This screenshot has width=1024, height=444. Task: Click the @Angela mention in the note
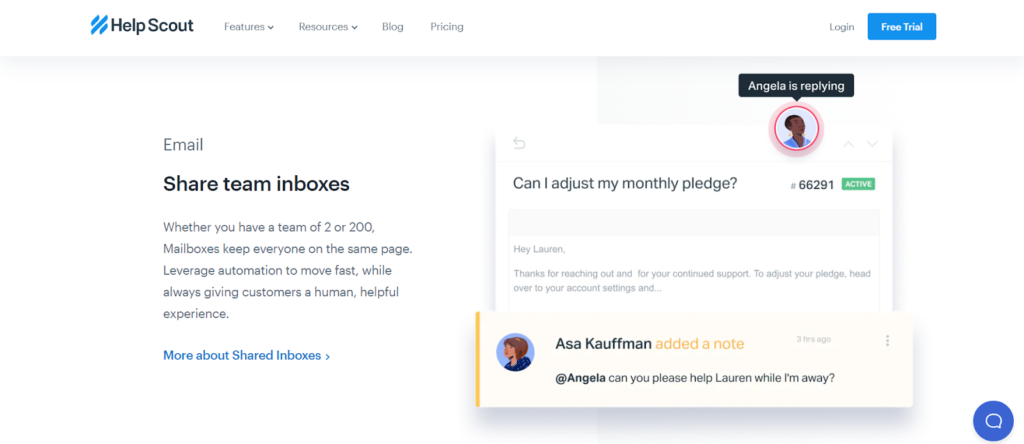(579, 377)
